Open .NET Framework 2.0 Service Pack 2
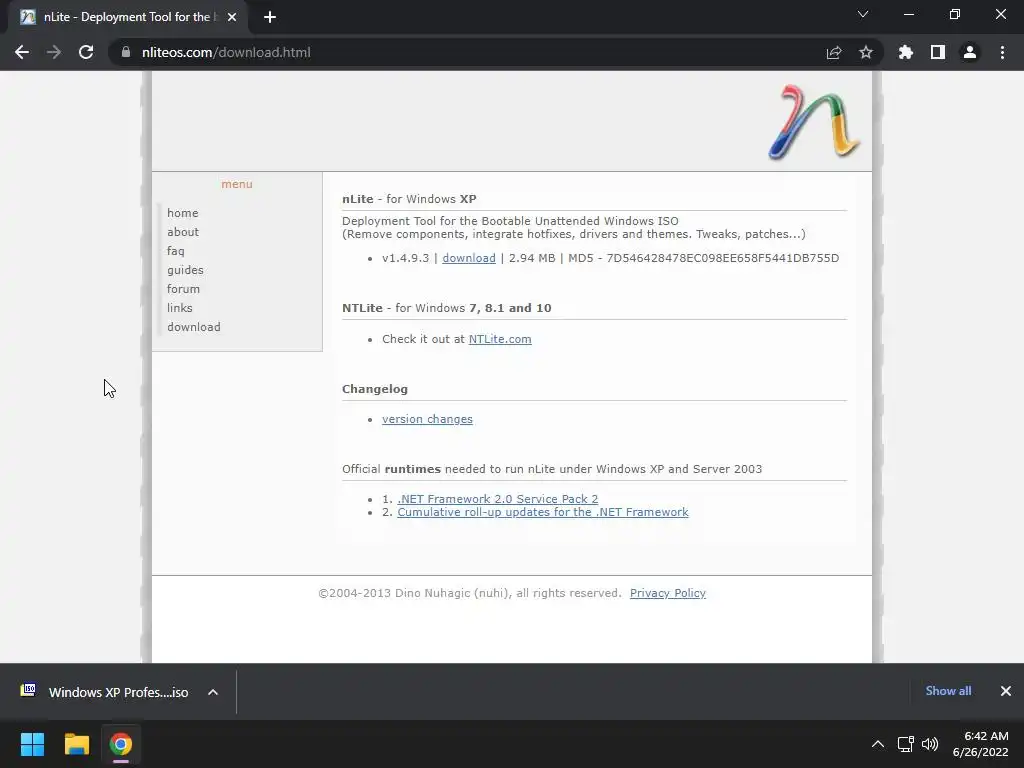 coord(498,499)
